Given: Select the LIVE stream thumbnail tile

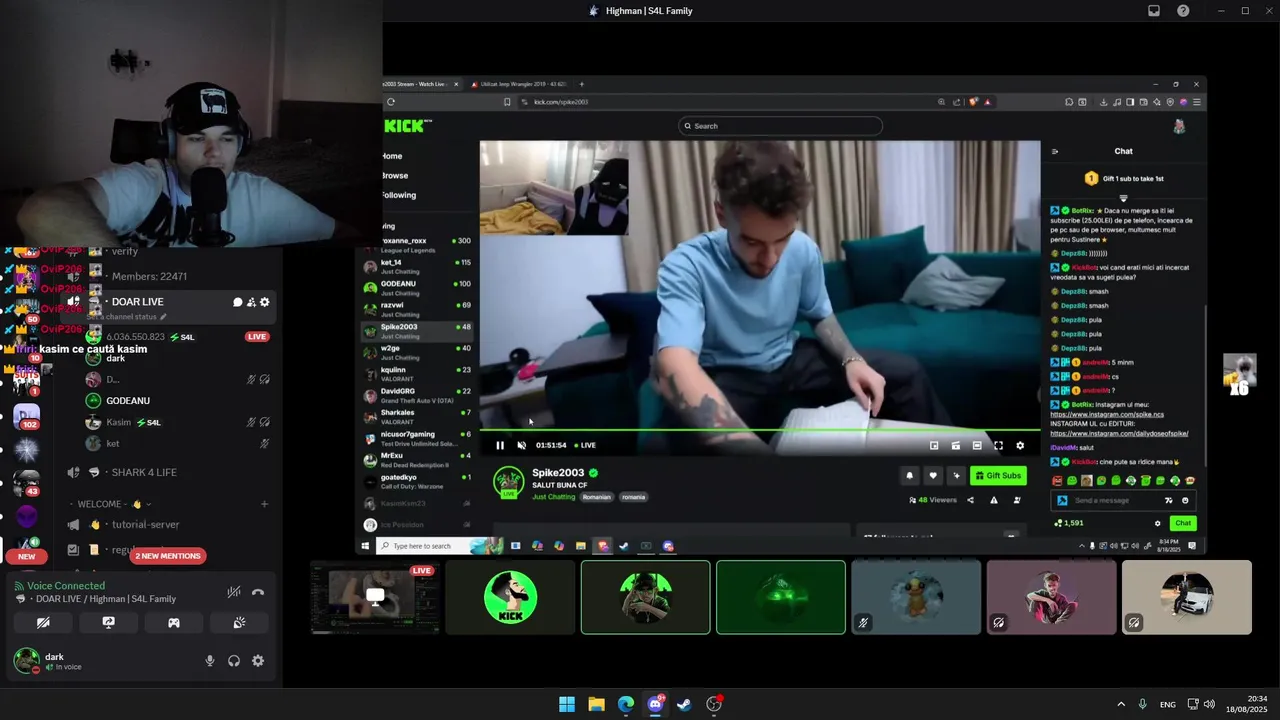Looking at the screenshot, I should tap(375, 598).
